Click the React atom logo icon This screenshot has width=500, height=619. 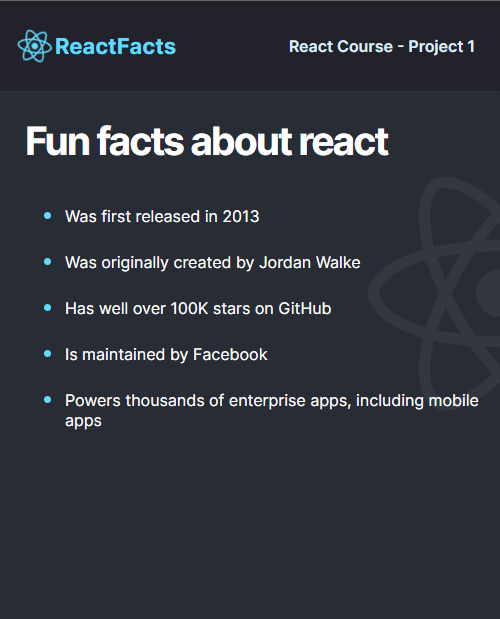point(35,46)
